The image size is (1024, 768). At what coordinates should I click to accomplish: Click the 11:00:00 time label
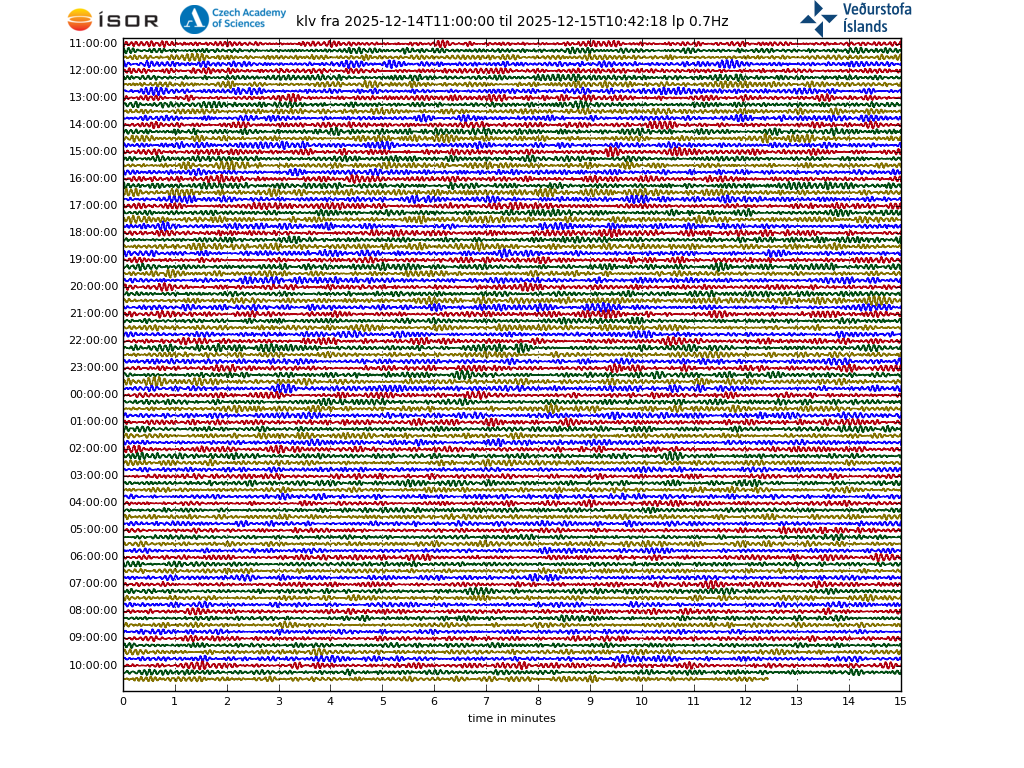[93, 44]
